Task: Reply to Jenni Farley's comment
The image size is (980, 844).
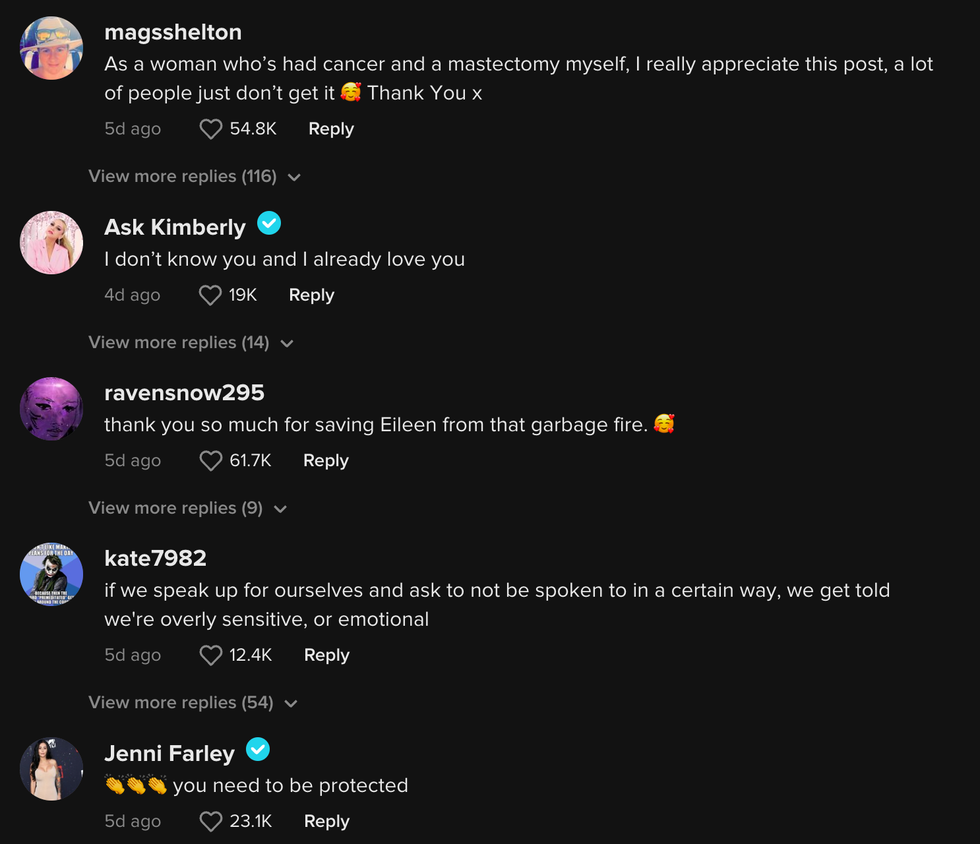Action: [x=326, y=821]
